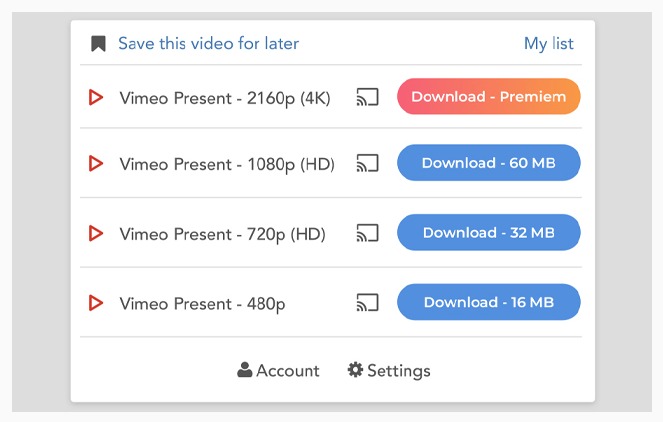The height and width of the screenshot is (422, 663).
Task: Download the 60 MB 1080p file
Action: [x=488, y=163]
